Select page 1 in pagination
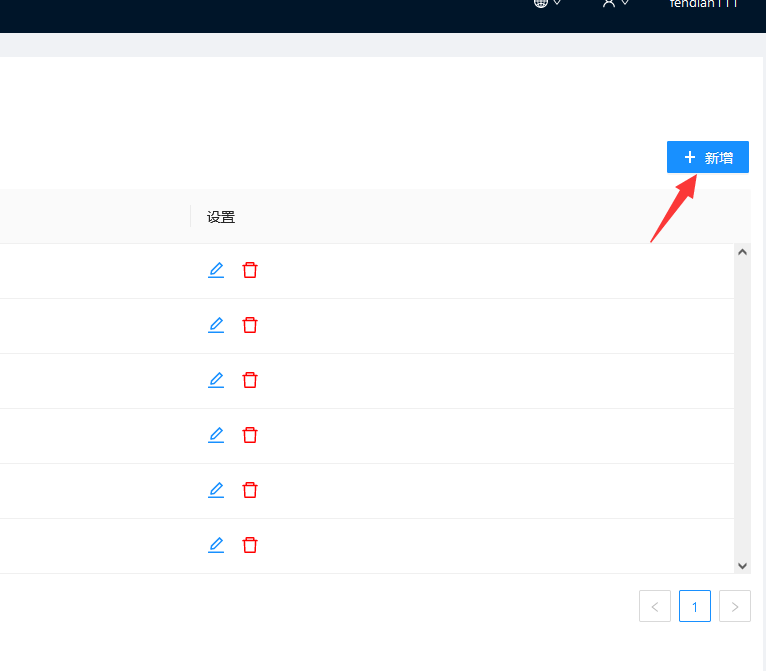Image resolution: width=766 pixels, height=671 pixels. pos(695,606)
